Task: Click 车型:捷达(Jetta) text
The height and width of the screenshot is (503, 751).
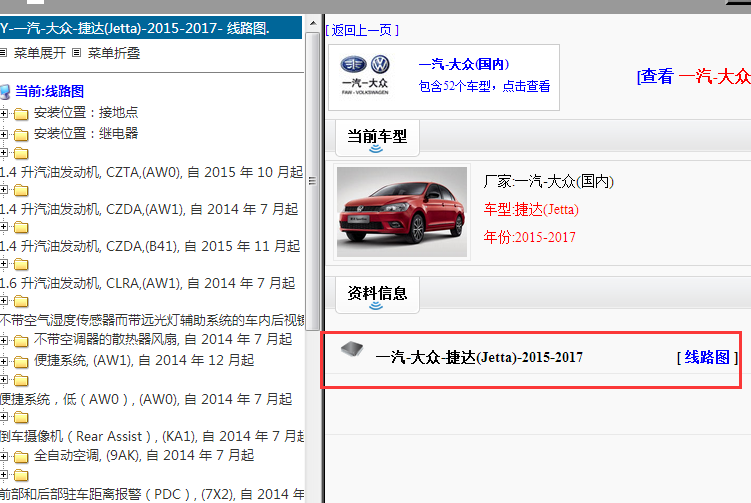Action: coord(531,209)
